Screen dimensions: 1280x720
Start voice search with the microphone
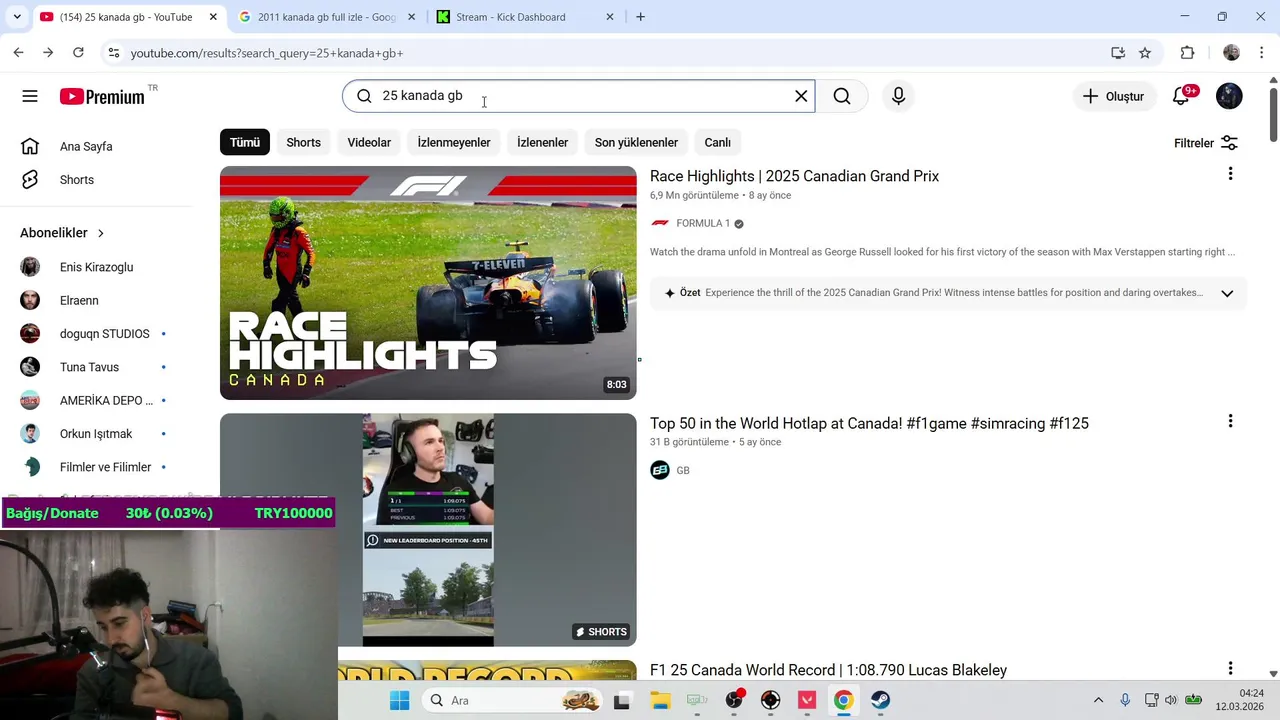click(x=898, y=96)
